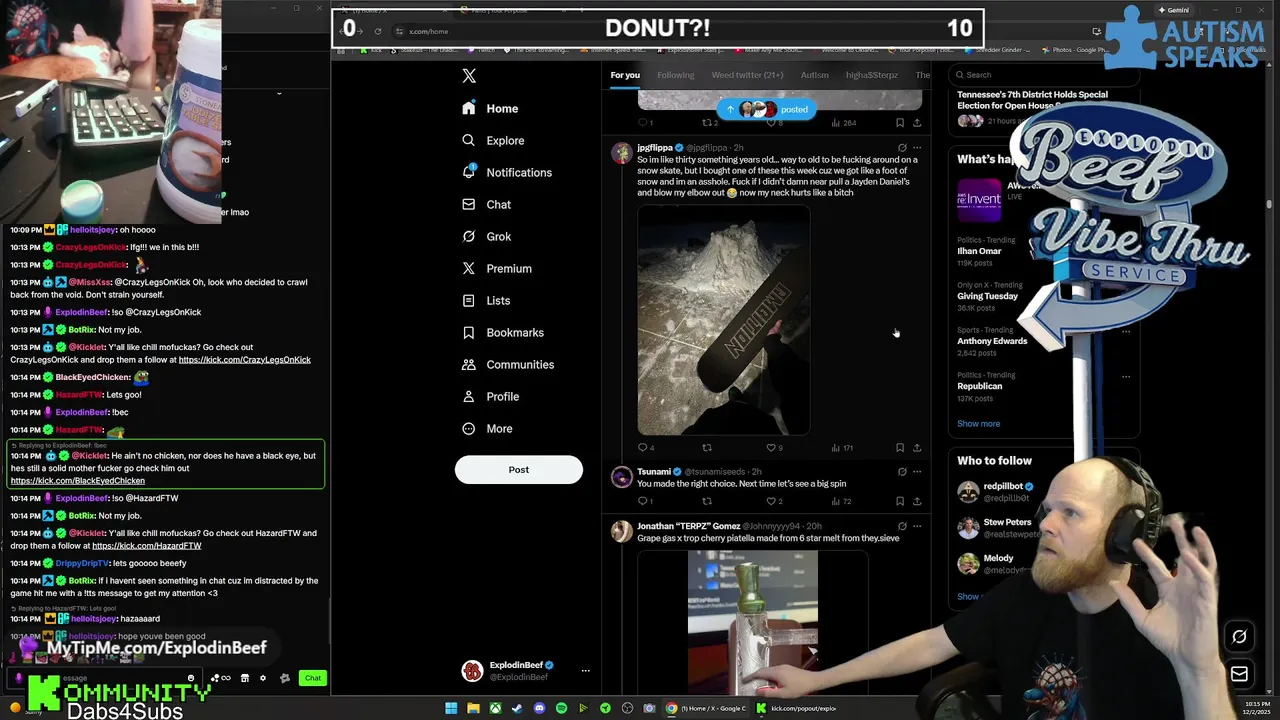
Task: Select the For you tab
Action: [x=625, y=75]
